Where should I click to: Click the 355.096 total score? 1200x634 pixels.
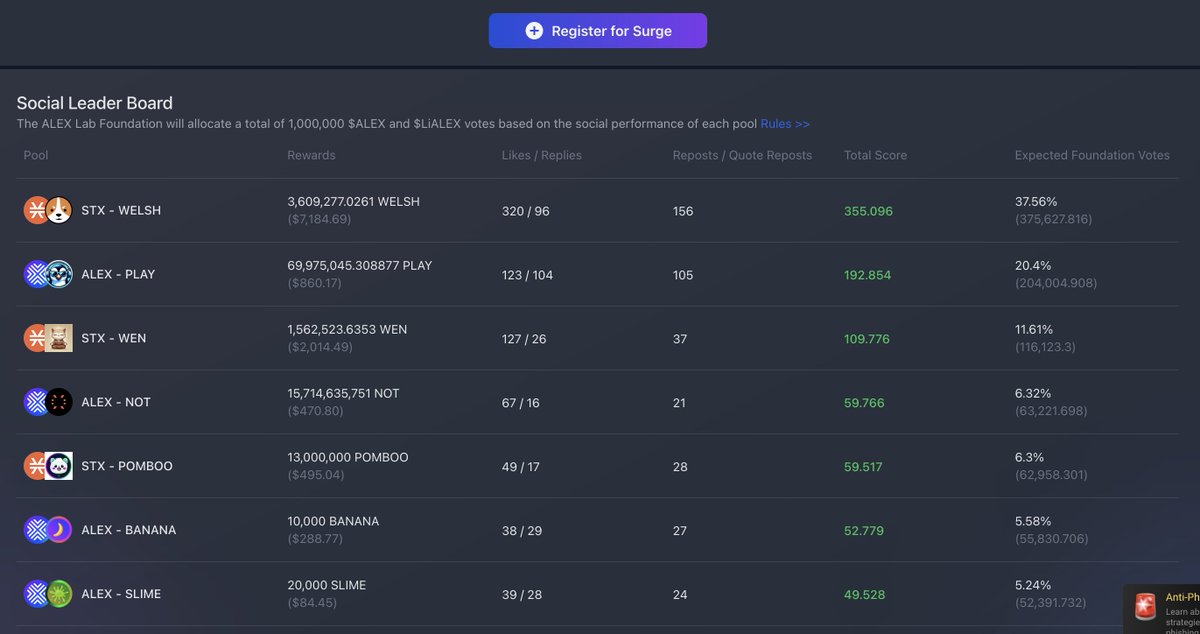(869, 211)
